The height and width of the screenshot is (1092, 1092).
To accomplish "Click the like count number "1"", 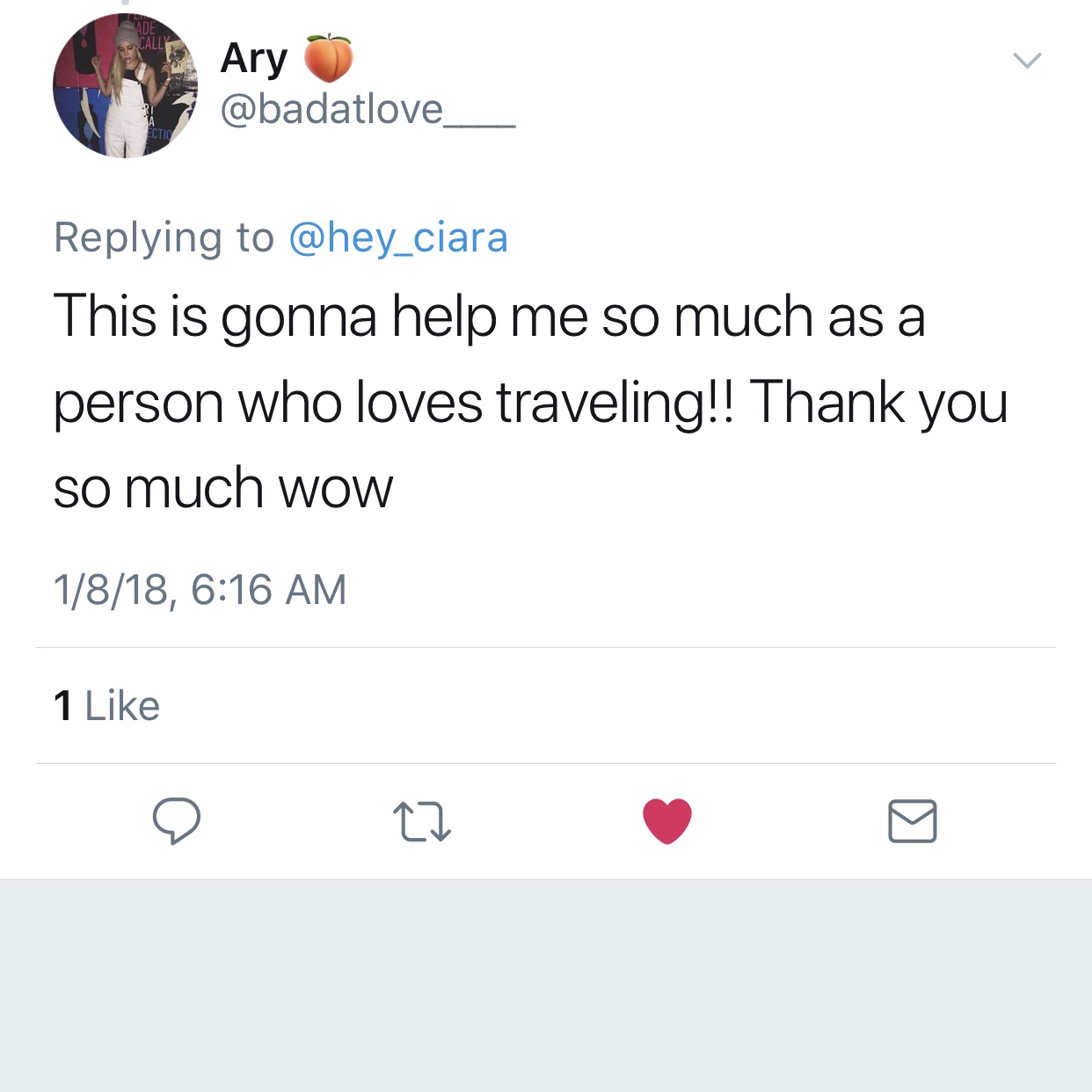I will 62,706.
